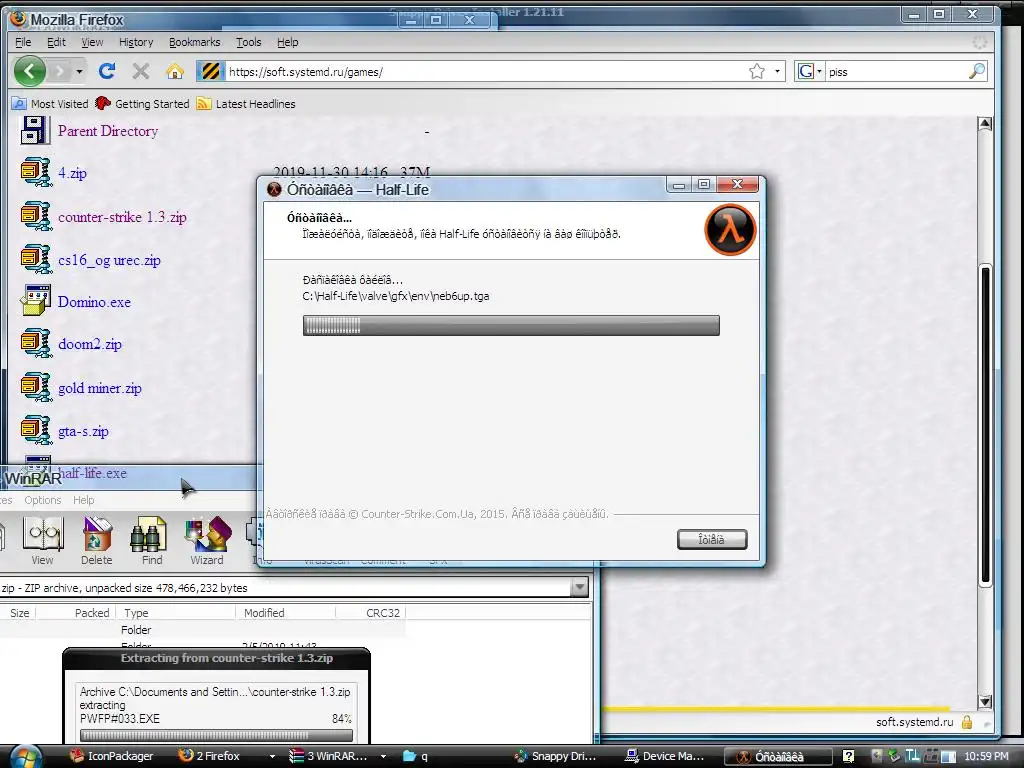Click archive icon next to doom2.zip
Screen dimensions: 1024x768
tap(36, 343)
